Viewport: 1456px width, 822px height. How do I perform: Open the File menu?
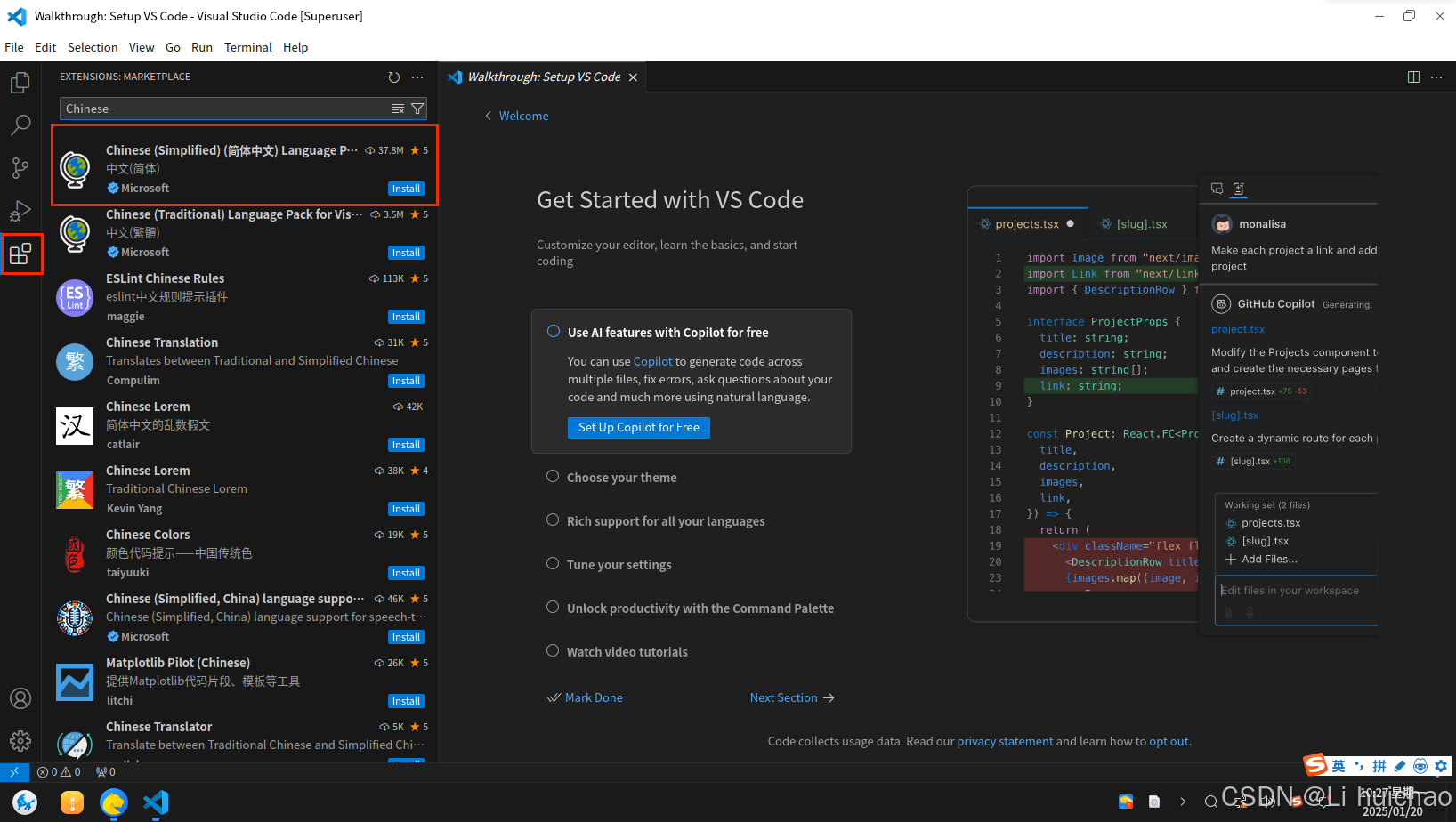coord(14,47)
